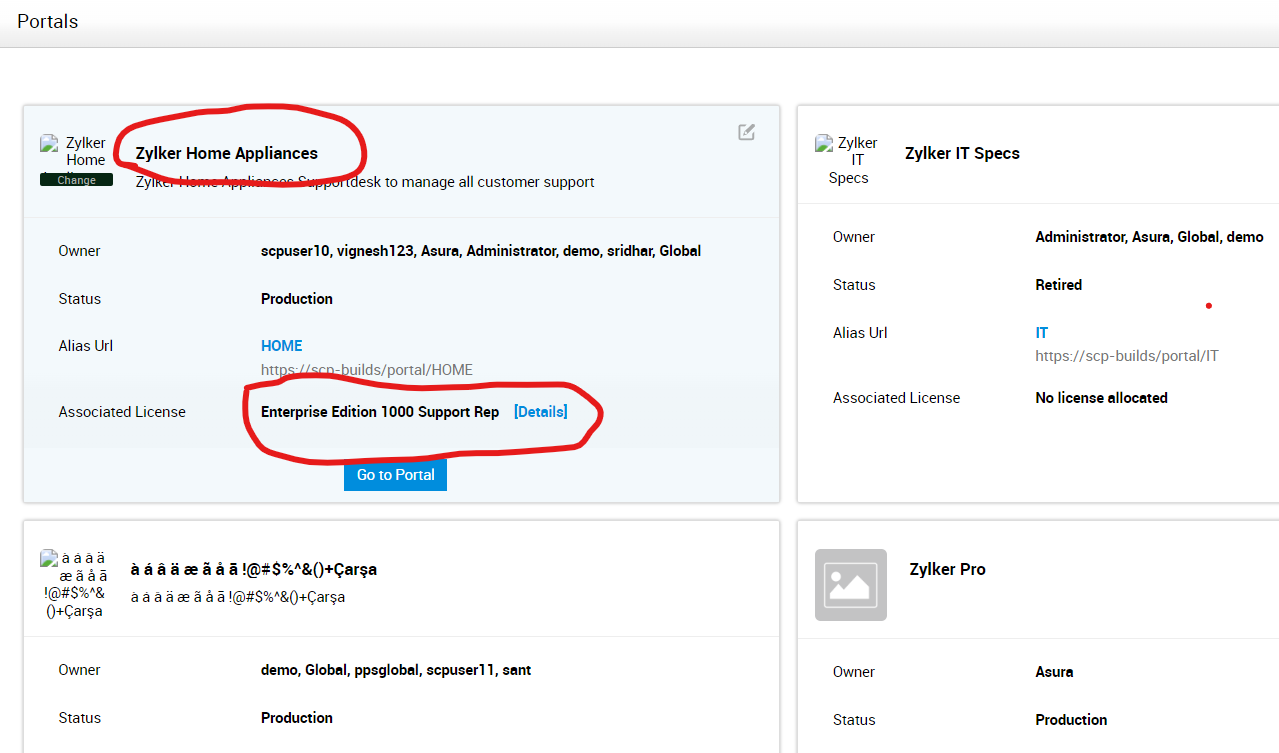Select the Zylker Pro portal title
Image resolution: width=1279 pixels, height=753 pixels.
pos(947,569)
